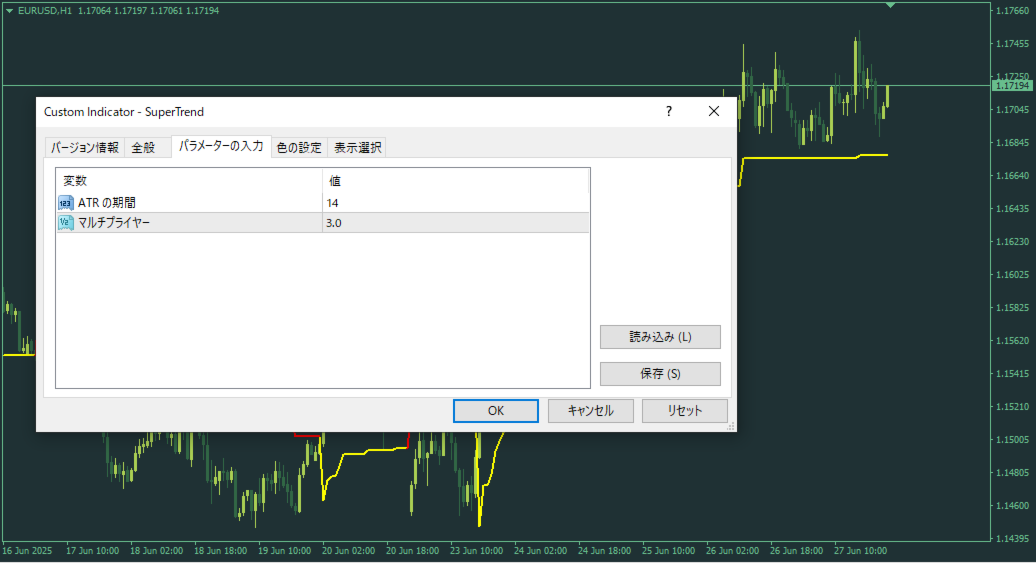
Task: Select the ATR の期間 row label
Action: pos(106,203)
